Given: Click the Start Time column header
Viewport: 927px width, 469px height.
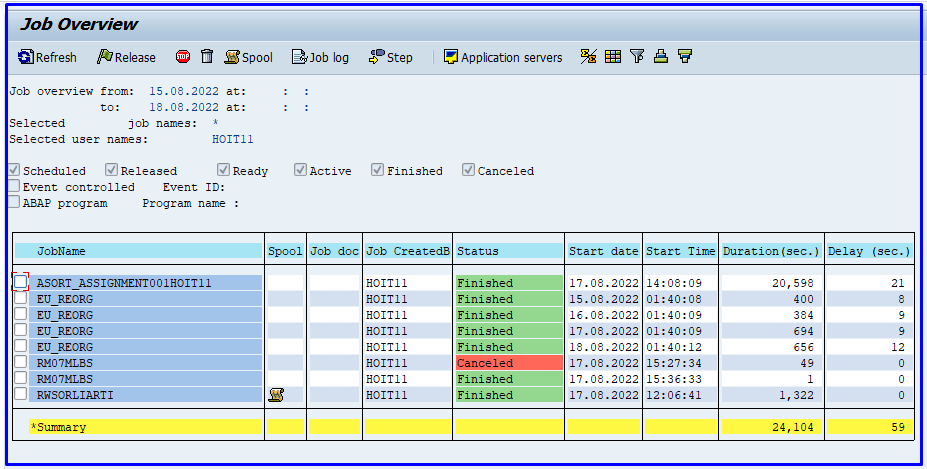Looking at the screenshot, I should click(x=680, y=251).
